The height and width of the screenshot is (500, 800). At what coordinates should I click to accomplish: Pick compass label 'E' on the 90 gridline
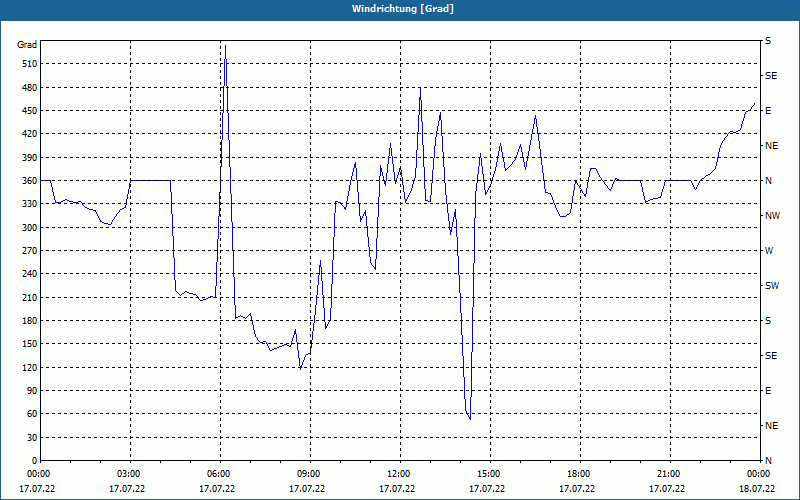(x=768, y=391)
